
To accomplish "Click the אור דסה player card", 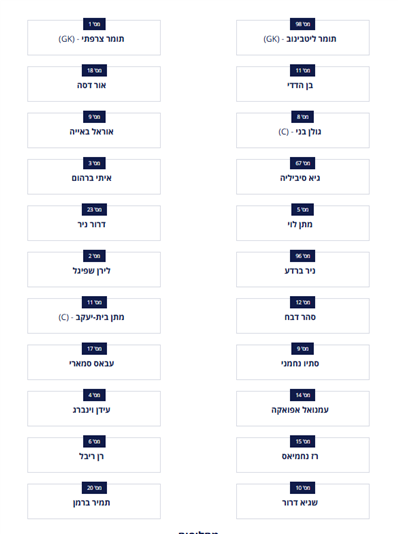I will pyautogui.click(x=94, y=84).
